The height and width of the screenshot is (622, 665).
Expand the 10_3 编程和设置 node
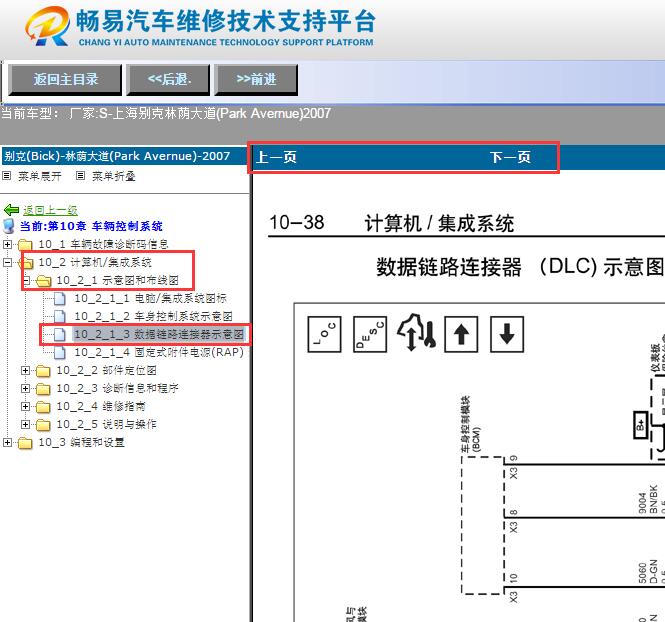click(x=7, y=443)
